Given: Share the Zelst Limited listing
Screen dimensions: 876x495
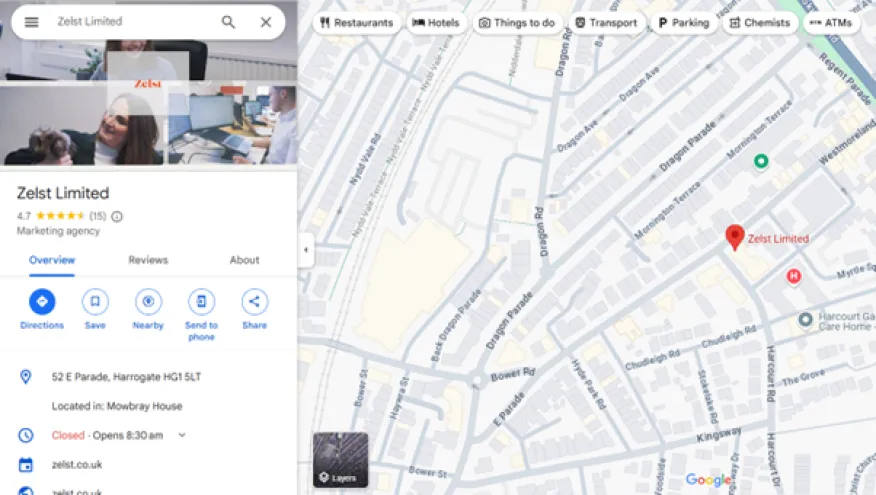Looking at the screenshot, I should pyautogui.click(x=254, y=309).
